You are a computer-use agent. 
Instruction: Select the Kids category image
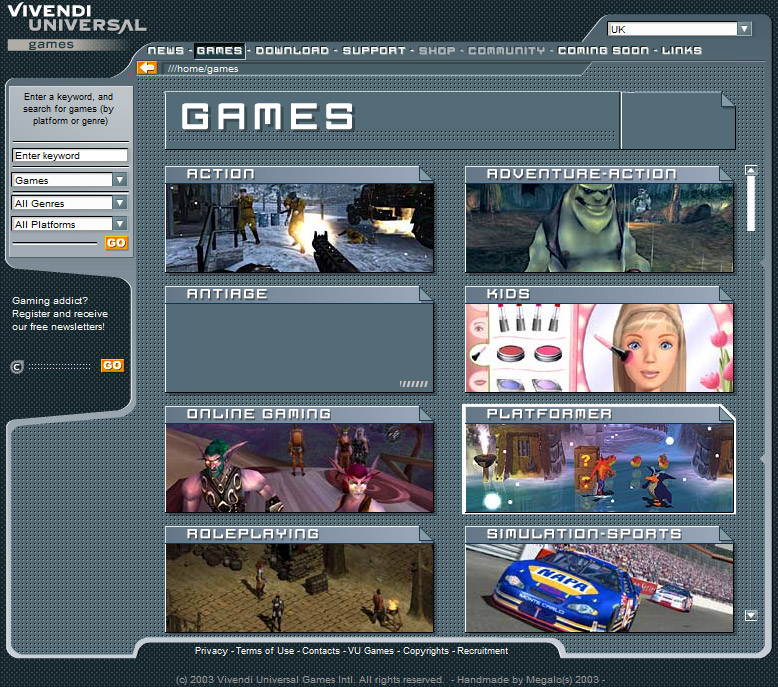(x=598, y=347)
